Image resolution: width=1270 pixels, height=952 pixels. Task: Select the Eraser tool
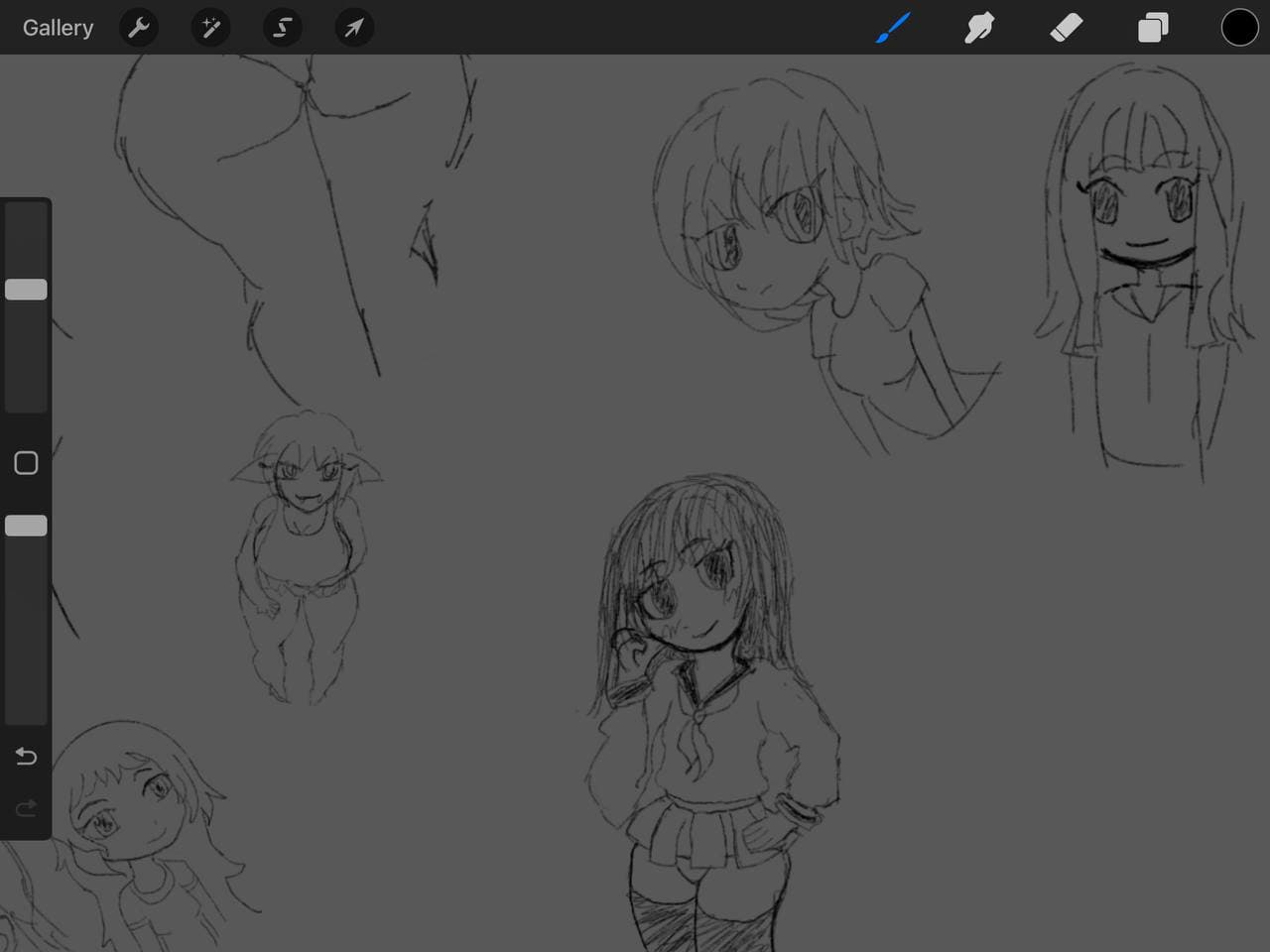point(1066,28)
